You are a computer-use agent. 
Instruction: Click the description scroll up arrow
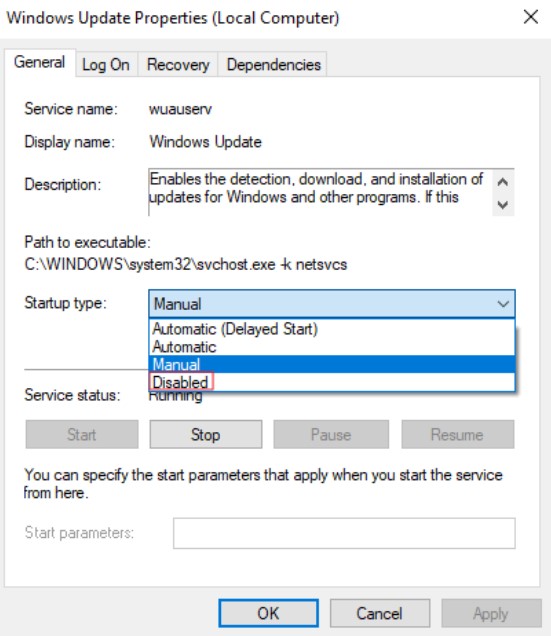[503, 182]
